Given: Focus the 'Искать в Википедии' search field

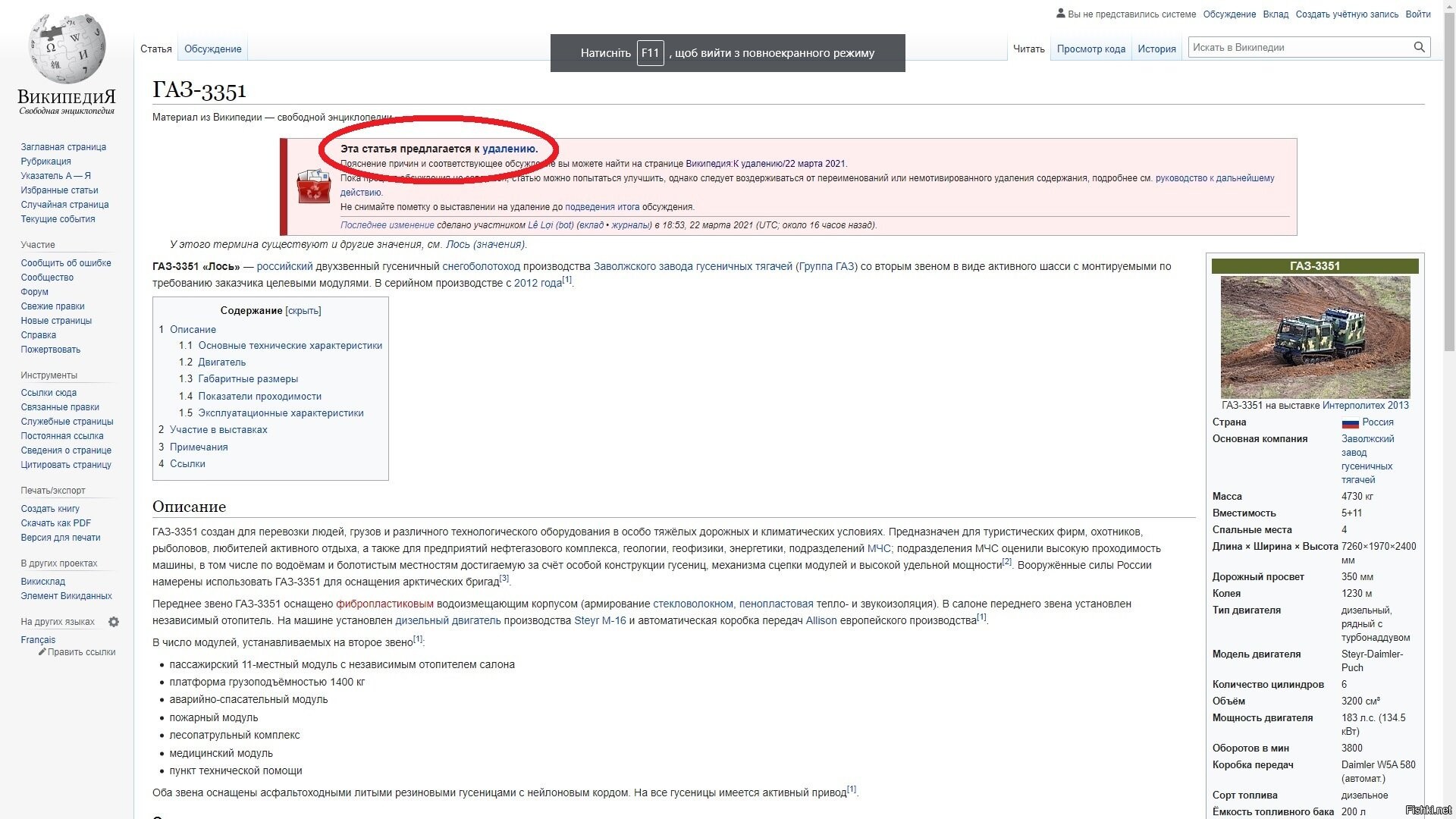Looking at the screenshot, I should coord(1301,47).
